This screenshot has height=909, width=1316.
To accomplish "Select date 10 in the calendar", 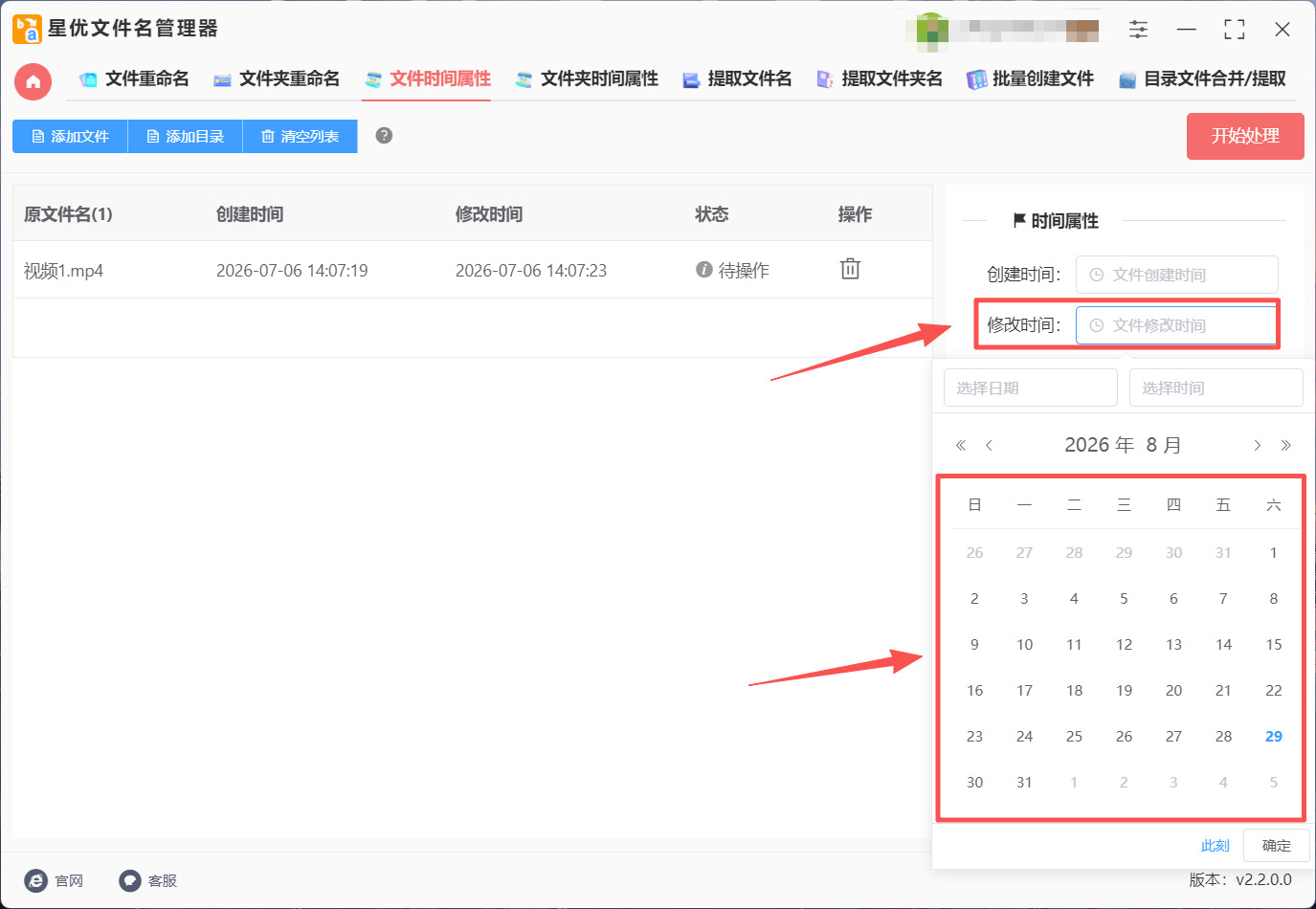I will point(1024,644).
